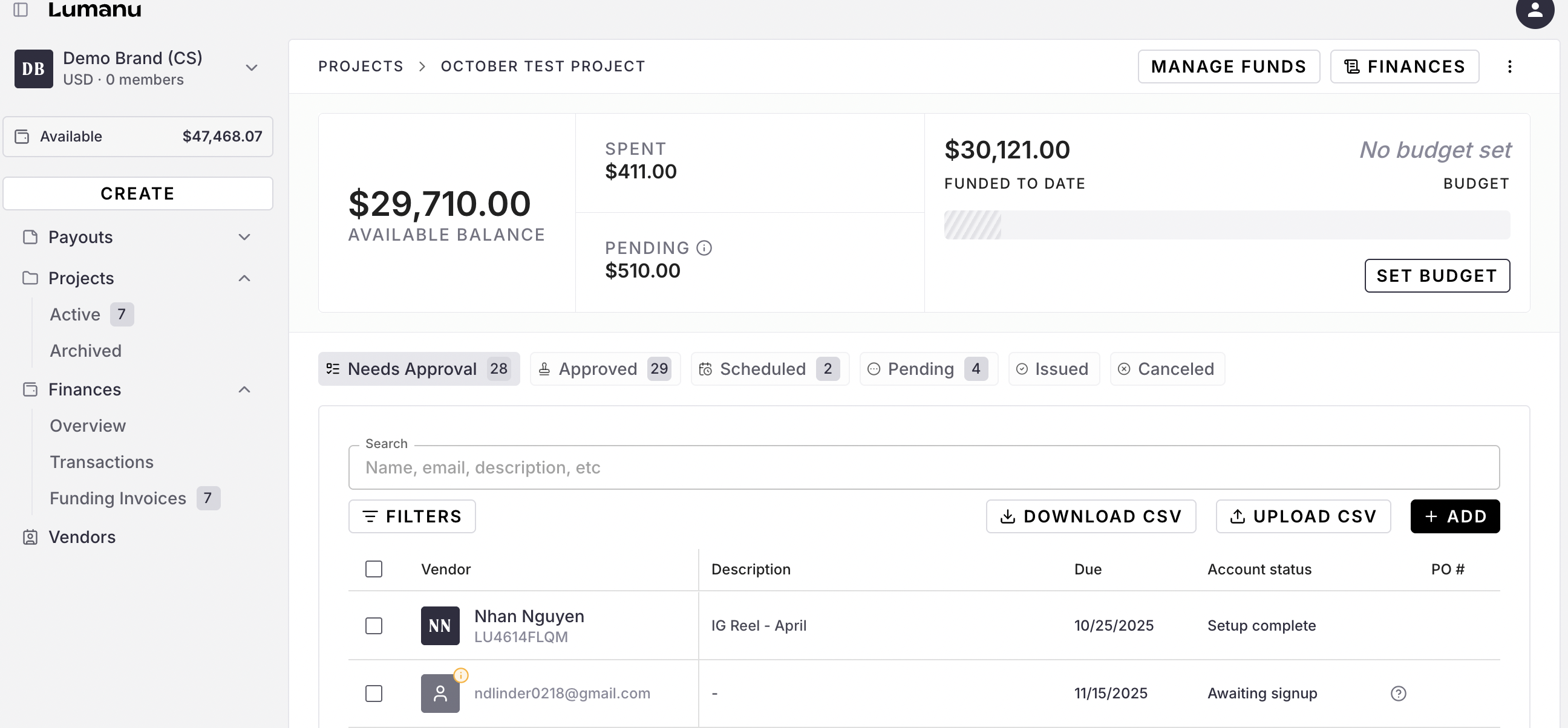Click the NN avatar for Nhan Nguyen
Screen dimensions: 1568x728
(439, 625)
